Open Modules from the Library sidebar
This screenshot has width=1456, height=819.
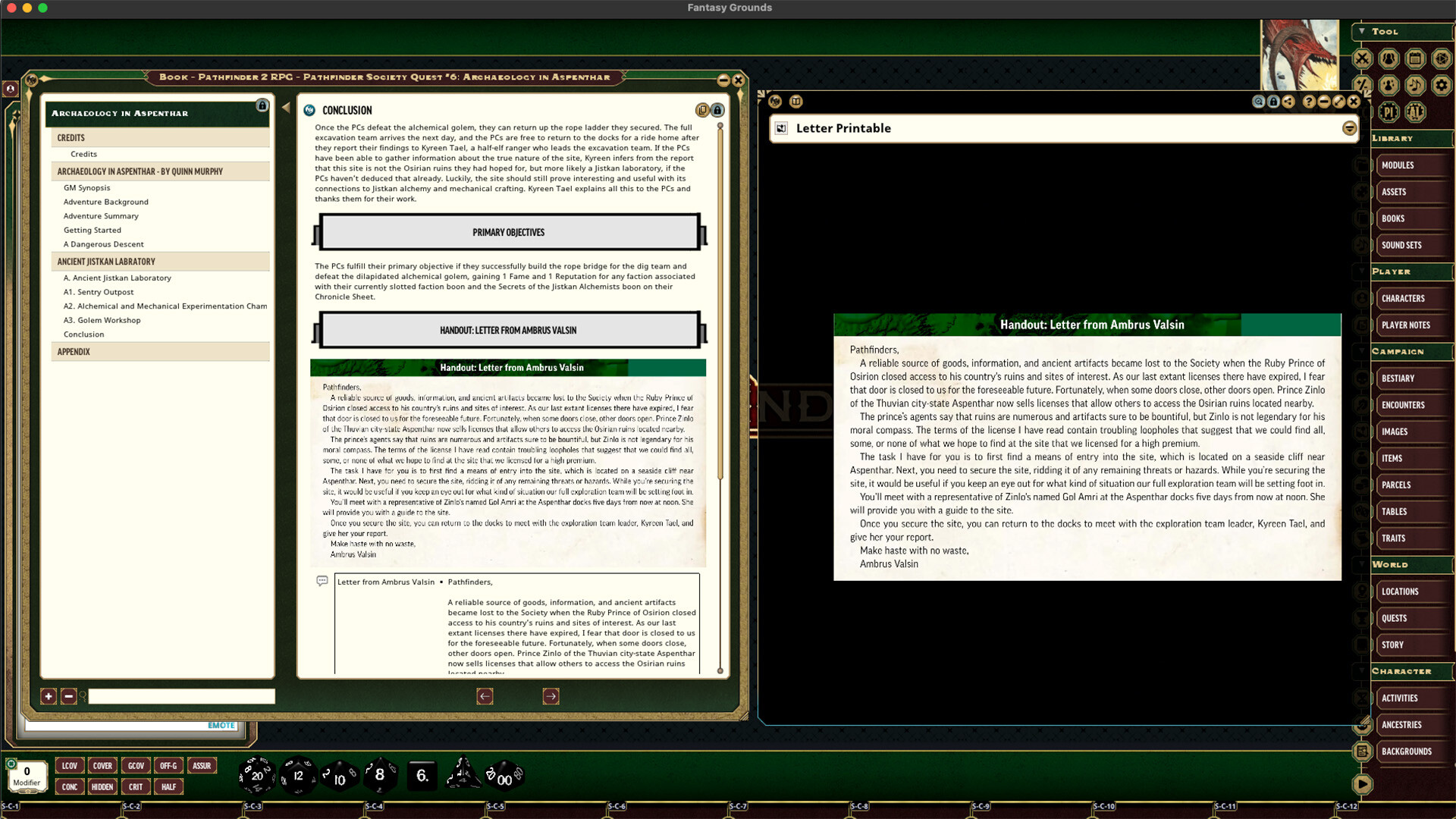(x=1397, y=165)
